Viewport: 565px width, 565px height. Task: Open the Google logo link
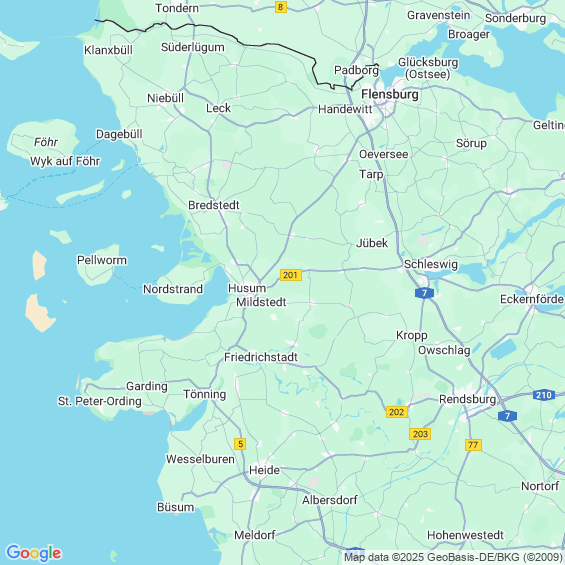coord(34,553)
